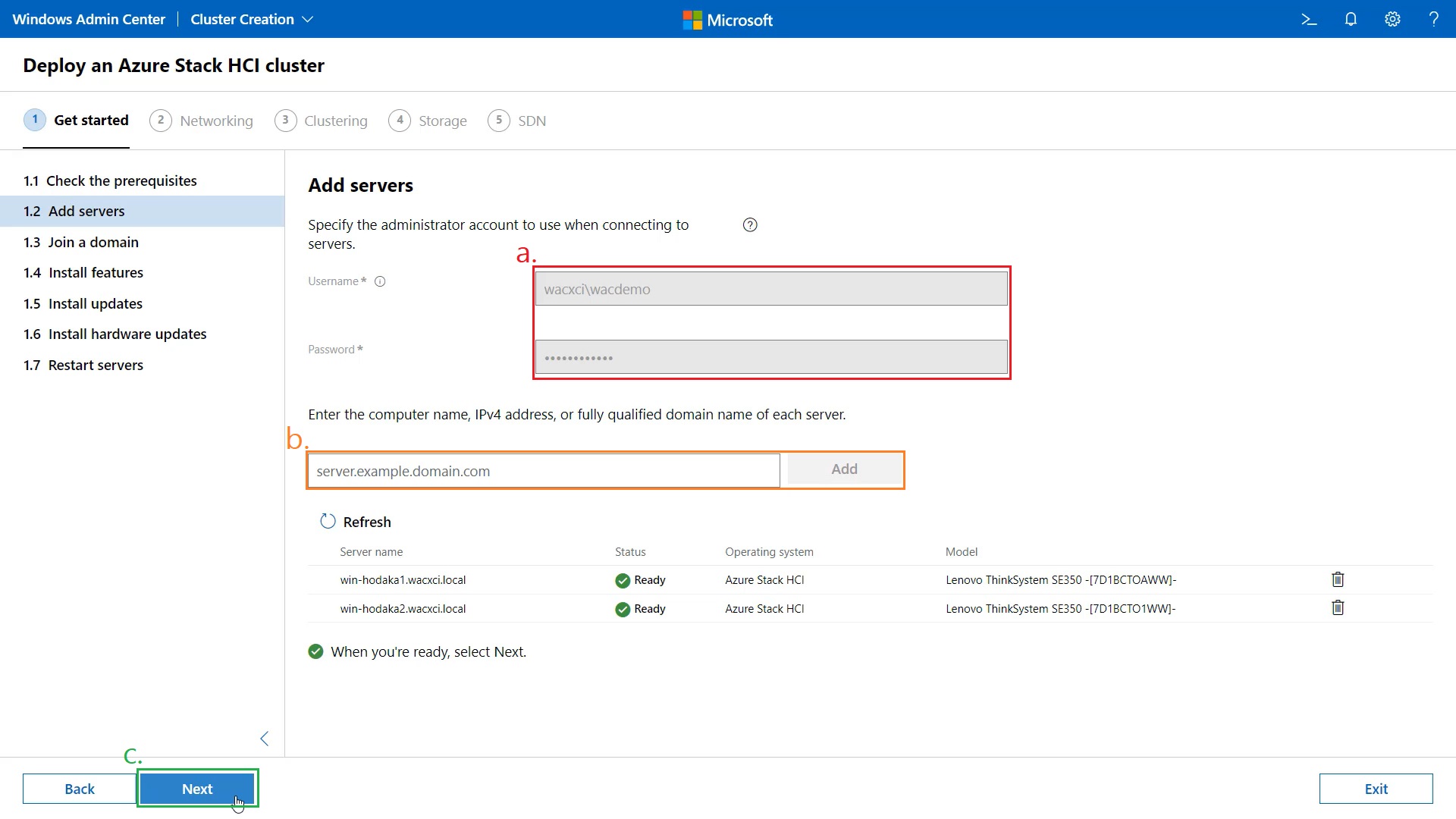Open Windows Admin Center settings gear
This screenshot has height=819, width=1456.
1392,19
